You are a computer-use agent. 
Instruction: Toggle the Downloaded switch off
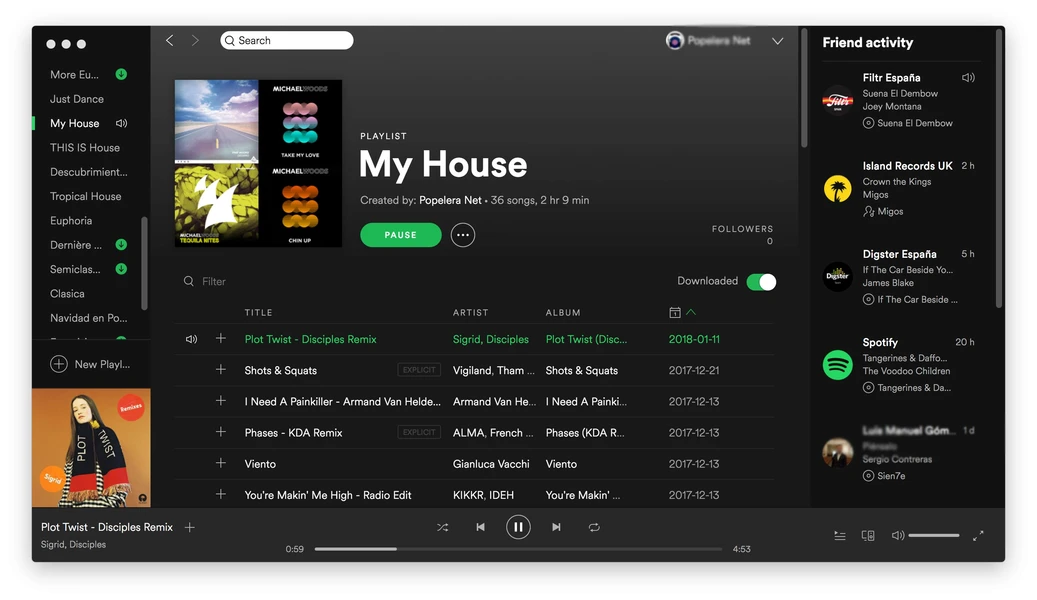(761, 282)
